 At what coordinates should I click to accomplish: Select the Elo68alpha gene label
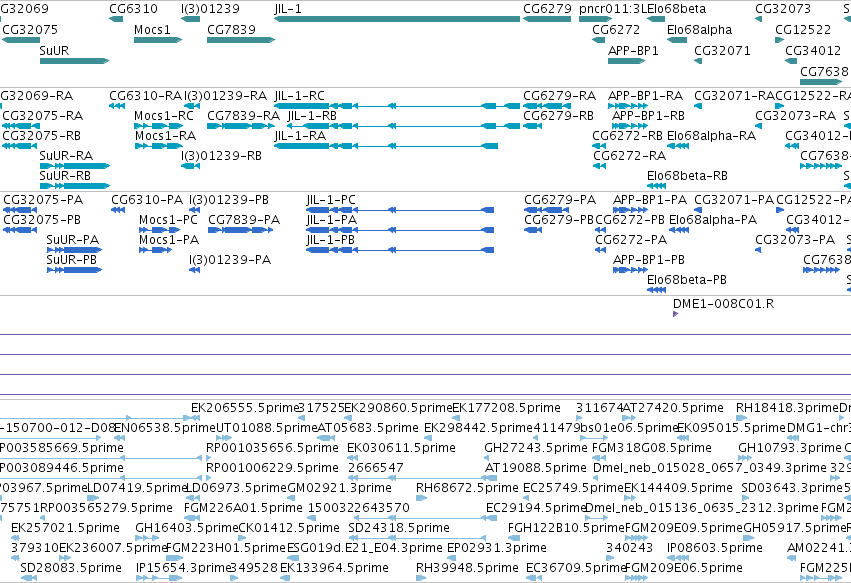[700, 29]
